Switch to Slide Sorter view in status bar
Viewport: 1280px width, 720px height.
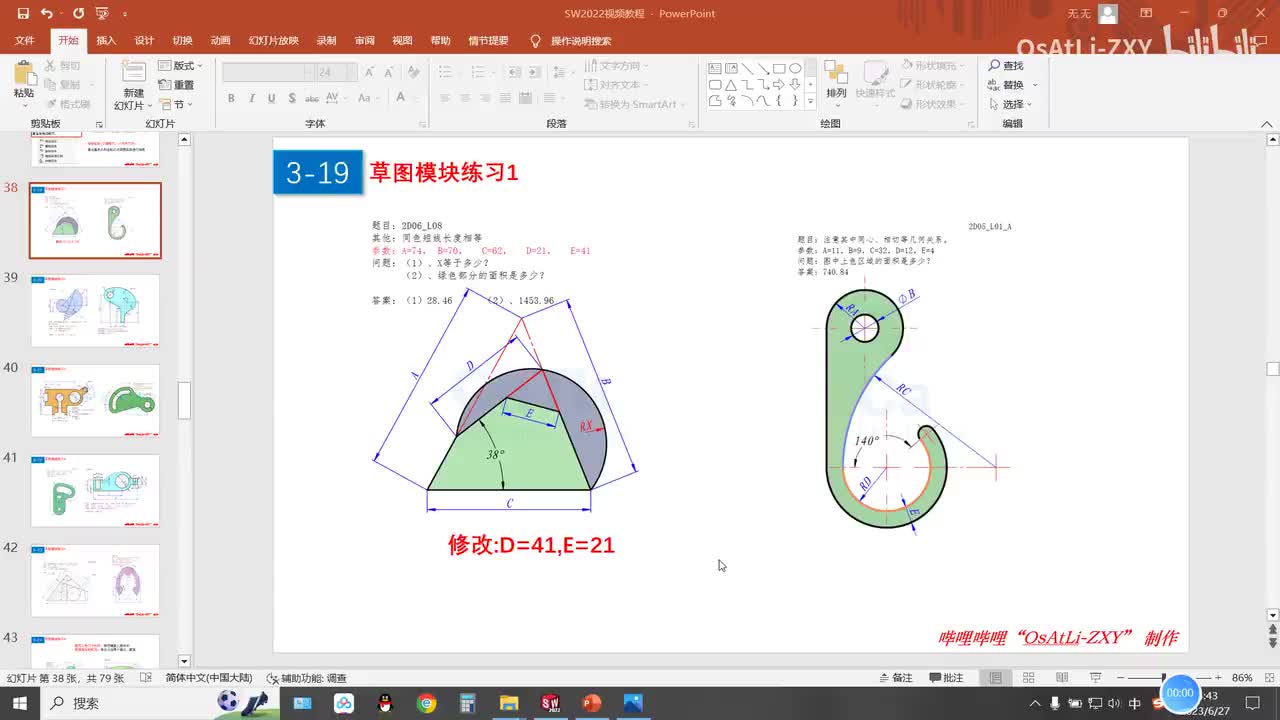pos(1028,678)
